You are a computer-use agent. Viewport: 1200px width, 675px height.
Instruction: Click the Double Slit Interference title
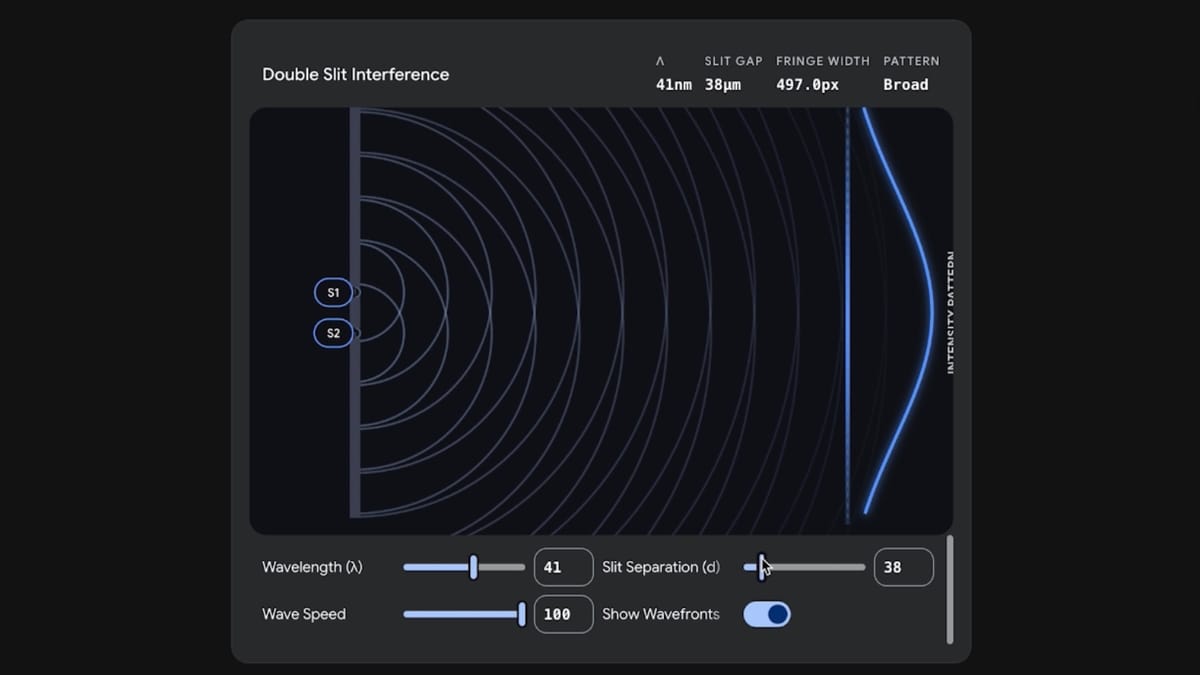[356, 74]
